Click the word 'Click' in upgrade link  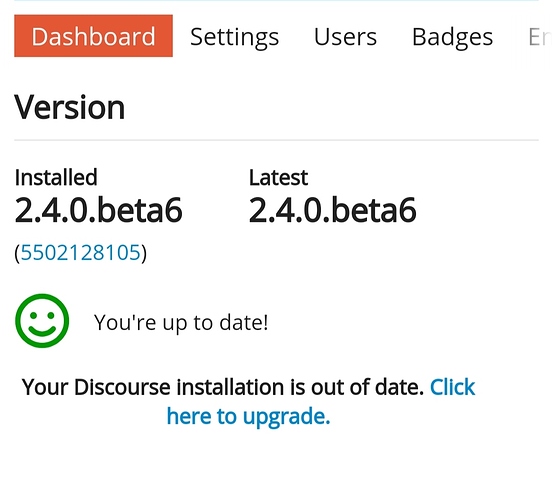pyautogui.click(x=452, y=387)
